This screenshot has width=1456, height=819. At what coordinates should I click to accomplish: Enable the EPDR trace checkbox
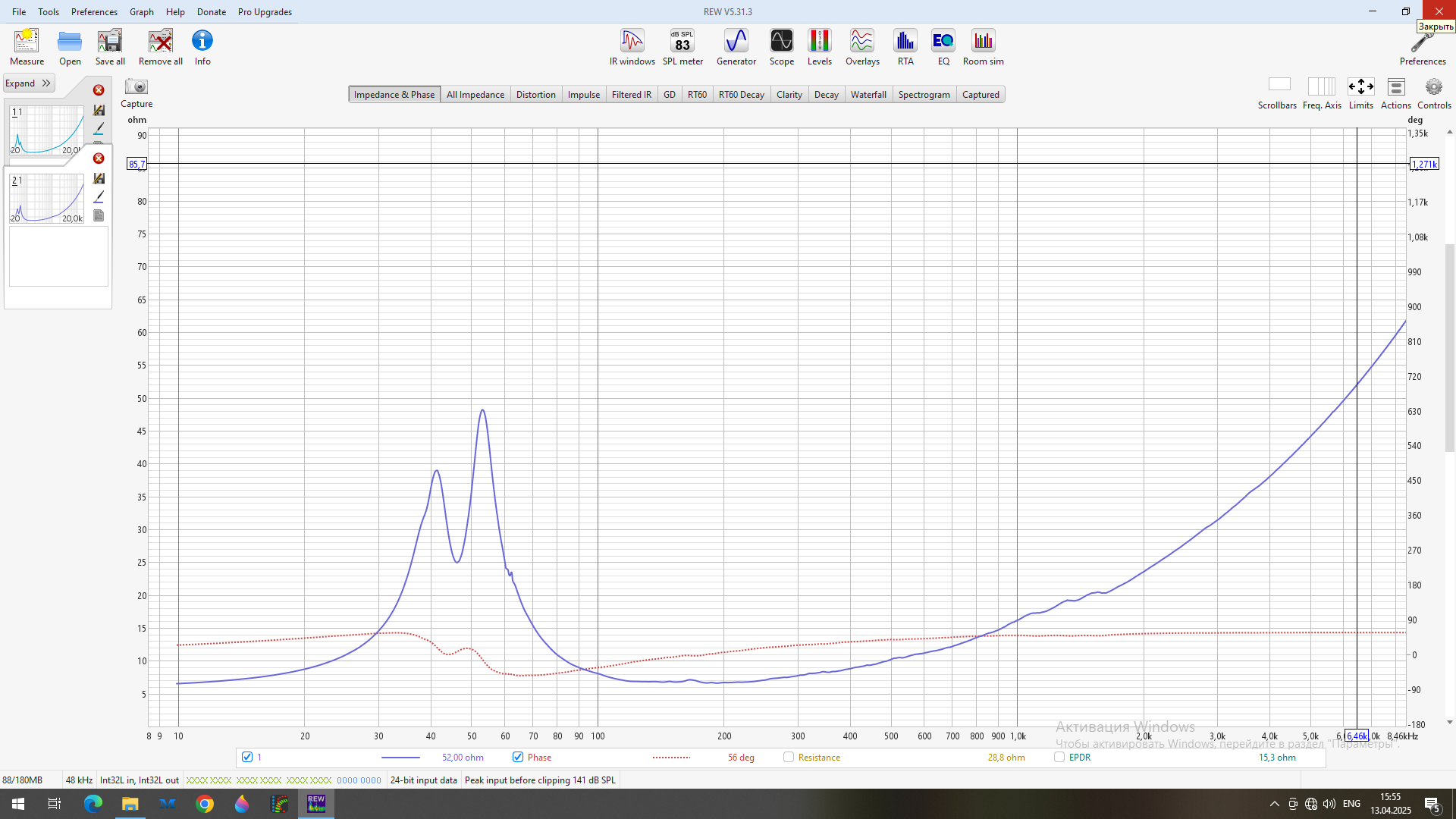point(1059,757)
